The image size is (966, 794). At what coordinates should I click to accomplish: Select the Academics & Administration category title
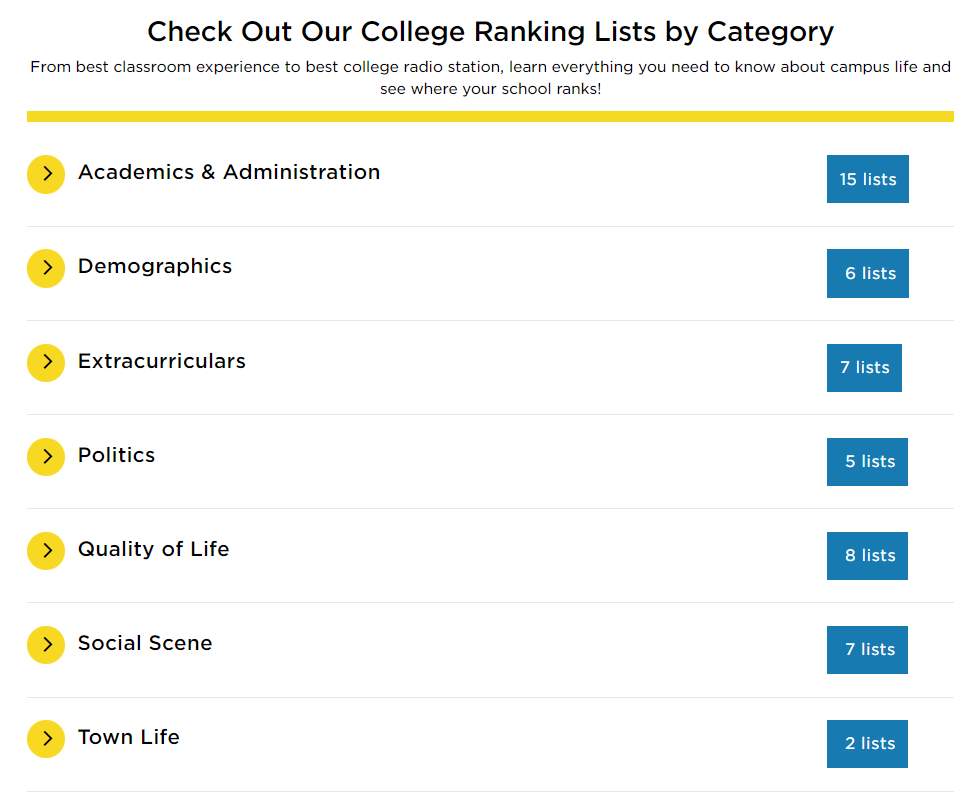click(229, 172)
